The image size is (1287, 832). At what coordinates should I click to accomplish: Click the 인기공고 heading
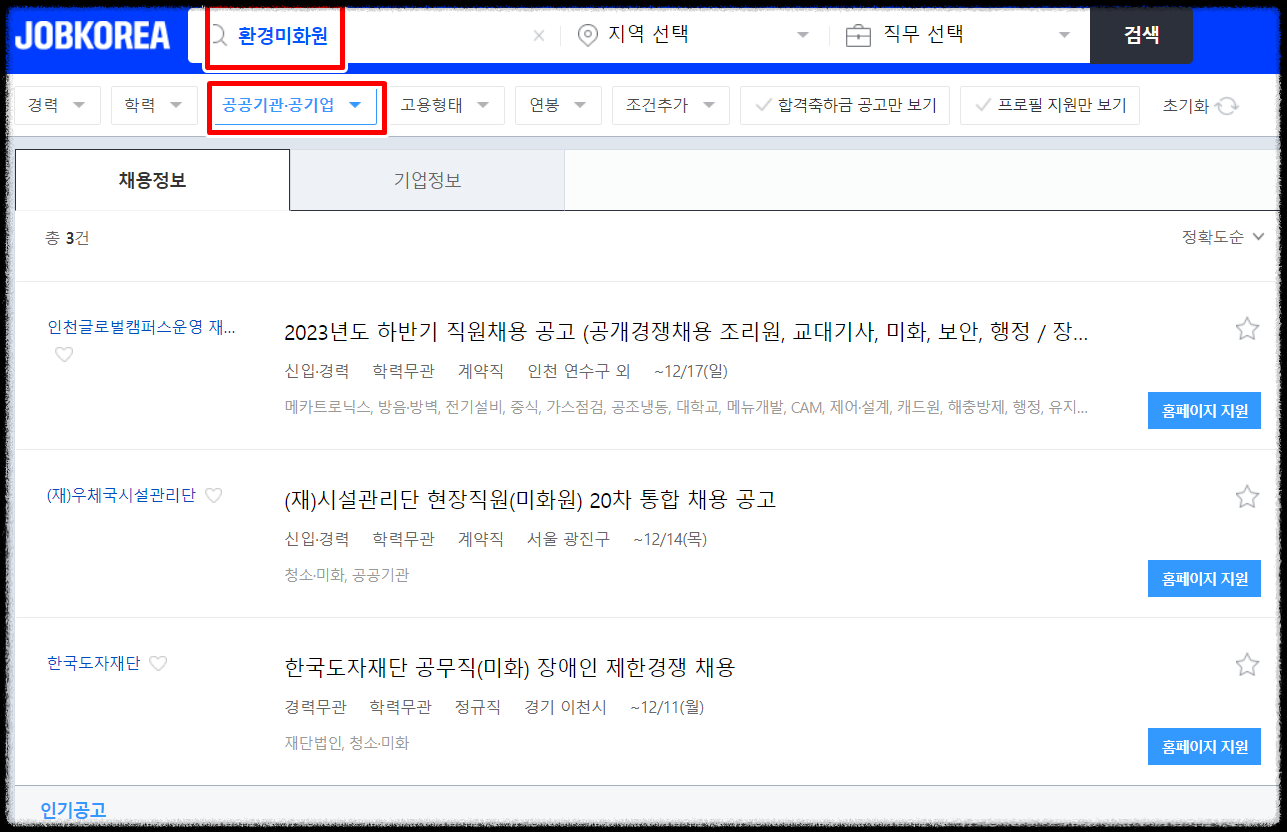point(73,810)
